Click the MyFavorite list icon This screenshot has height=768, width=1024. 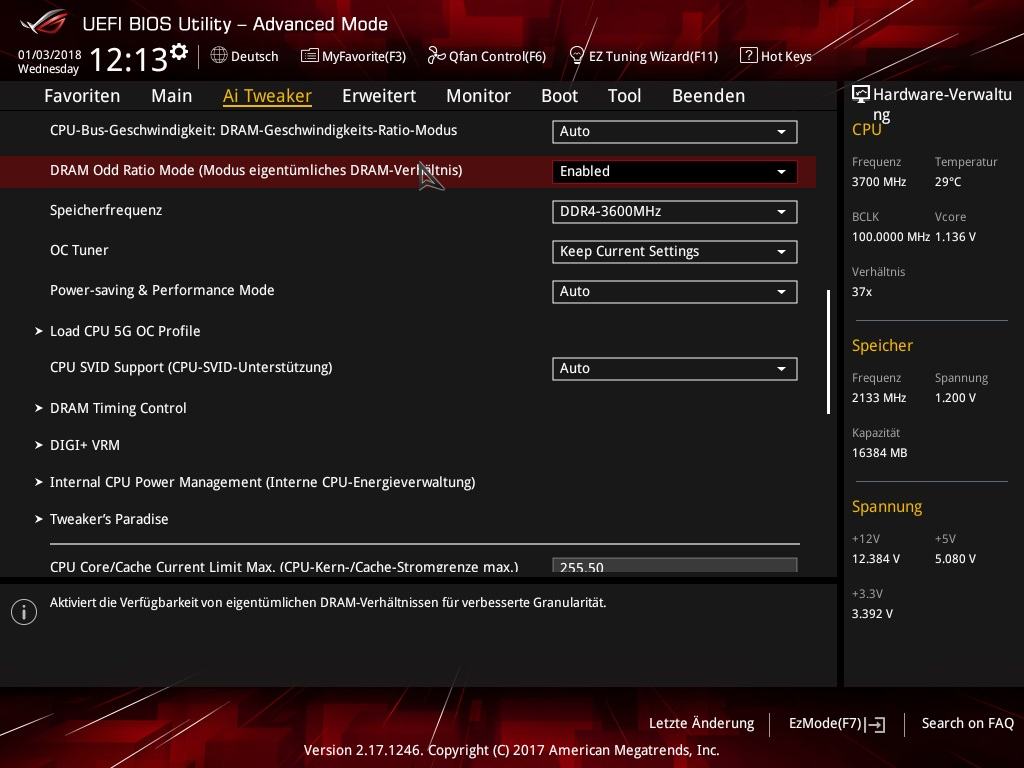pyautogui.click(x=309, y=56)
